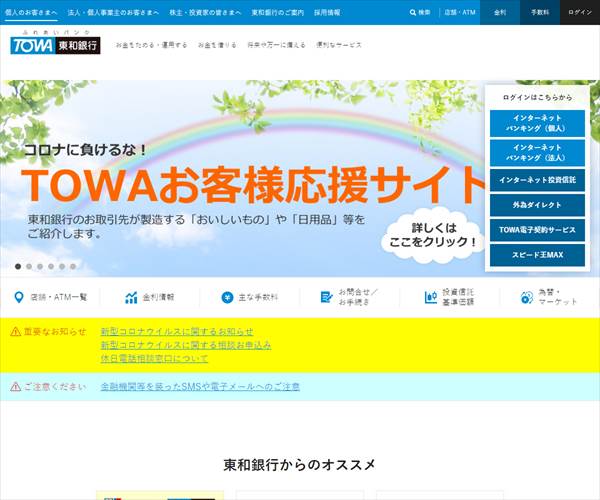Switch to 個人のお客さまへ tab
The image size is (600, 500).
coord(31,12)
